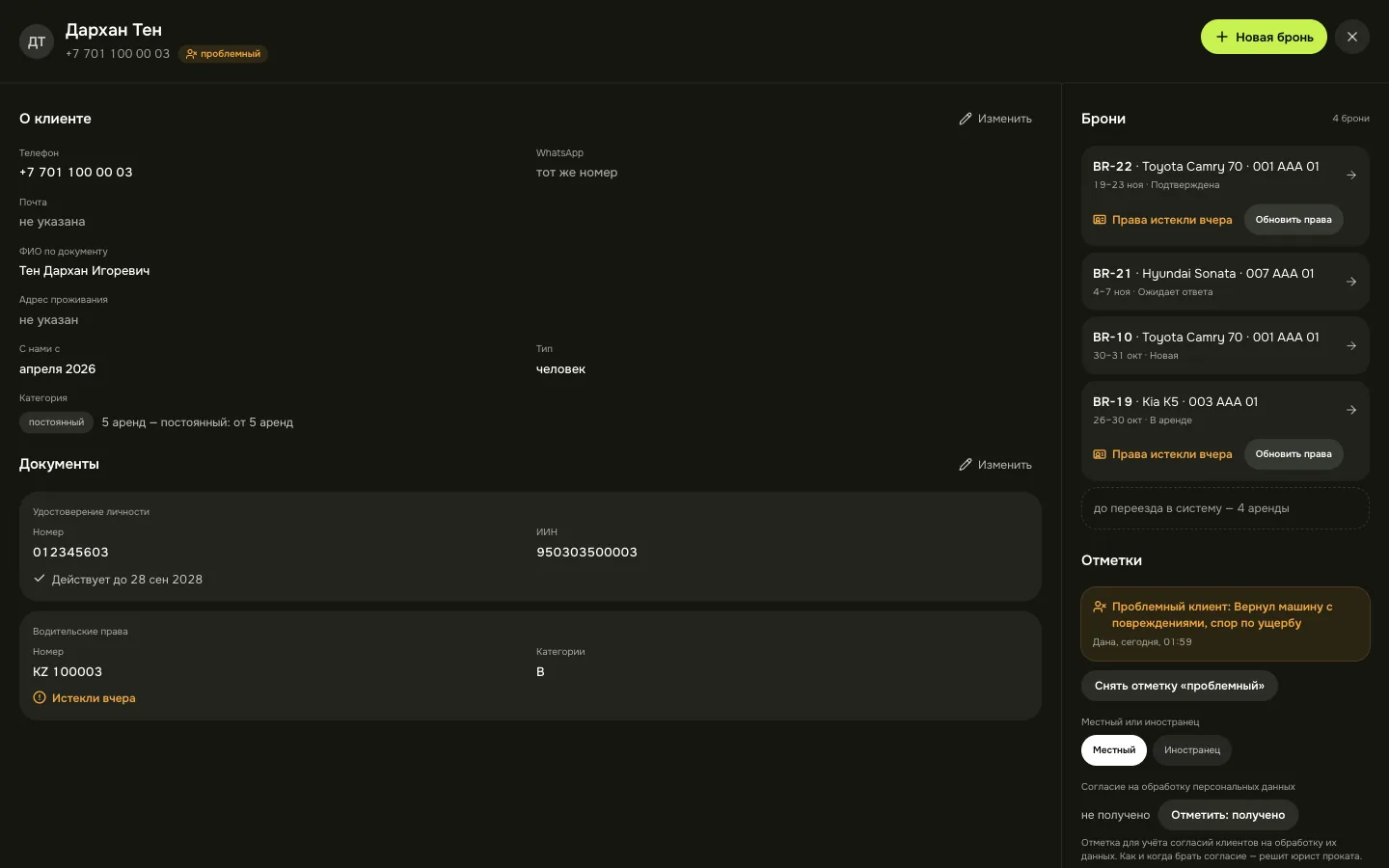Open the BR-10 Toyota Camry 70 booking
The image size is (1389, 868).
(x=1225, y=345)
